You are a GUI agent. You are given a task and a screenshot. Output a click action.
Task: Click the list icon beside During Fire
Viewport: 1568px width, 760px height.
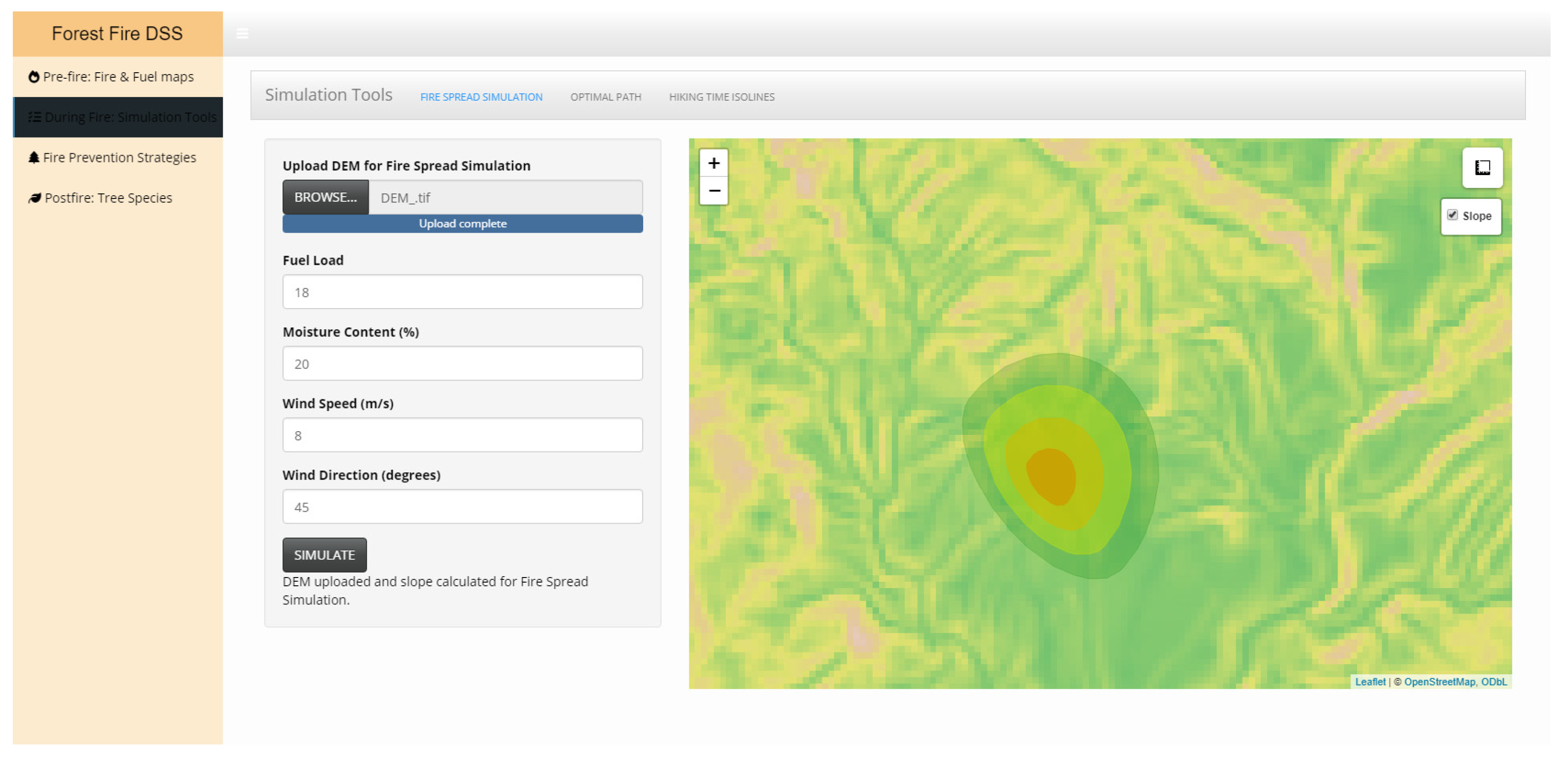(35, 117)
